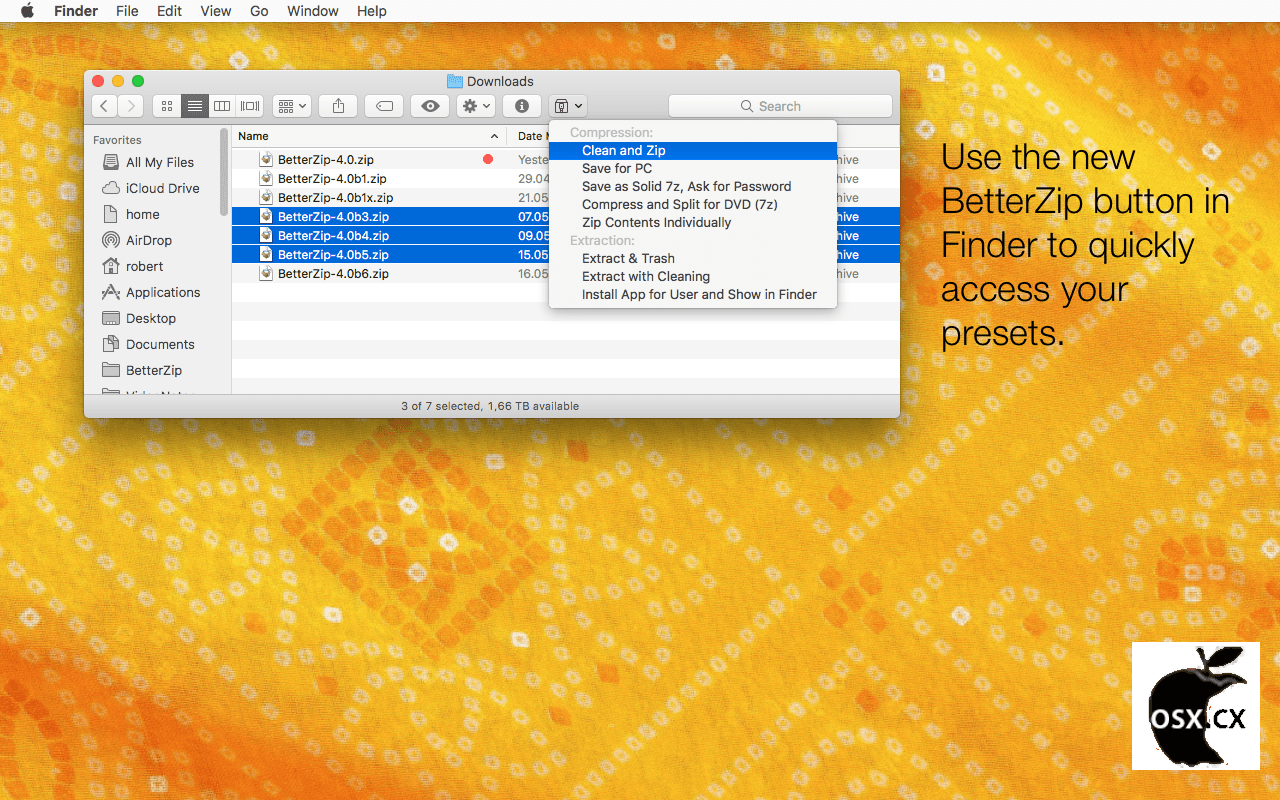Click the iCloud Drive cloud icon
Image resolution: width=1280 pixels, height=800 pixels.
pos(111,188)
